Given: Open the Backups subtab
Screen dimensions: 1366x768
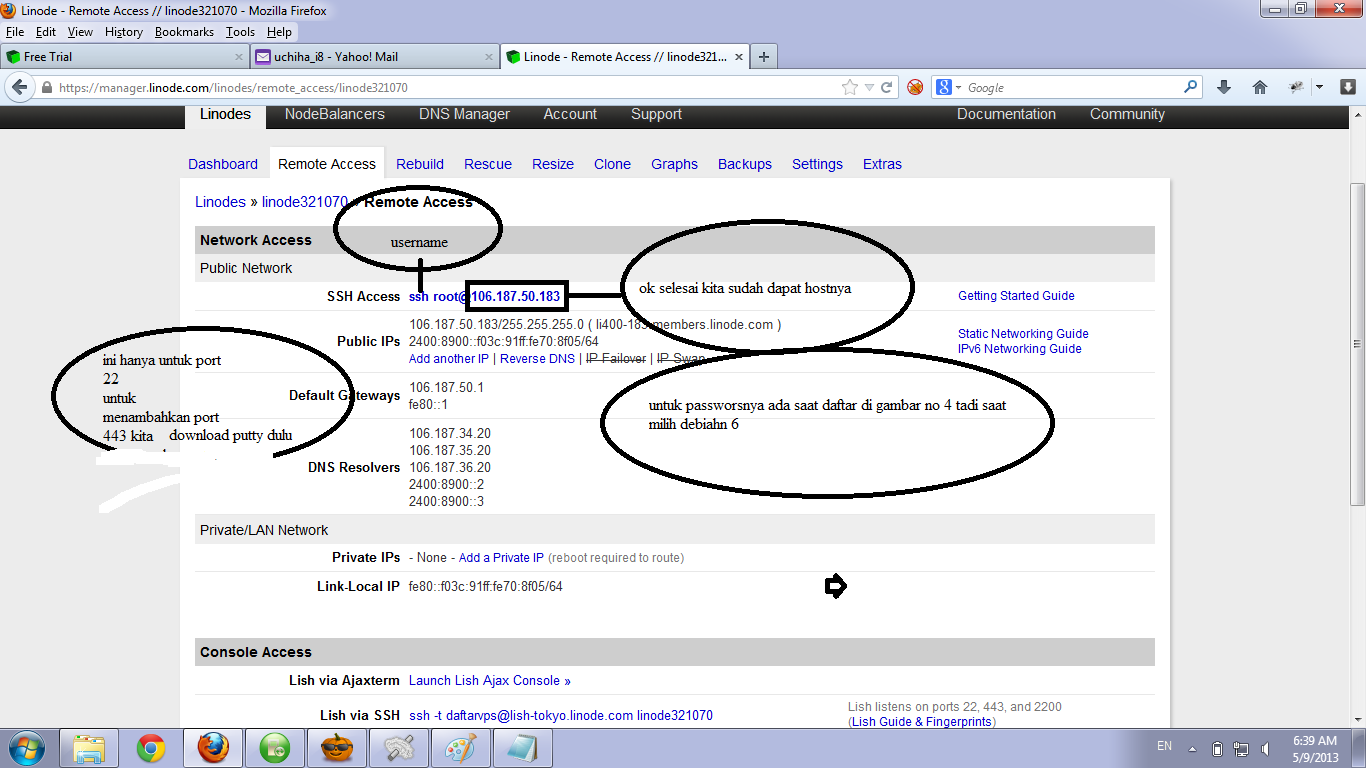Looking at the screenshot, I should tap(745, 164).
